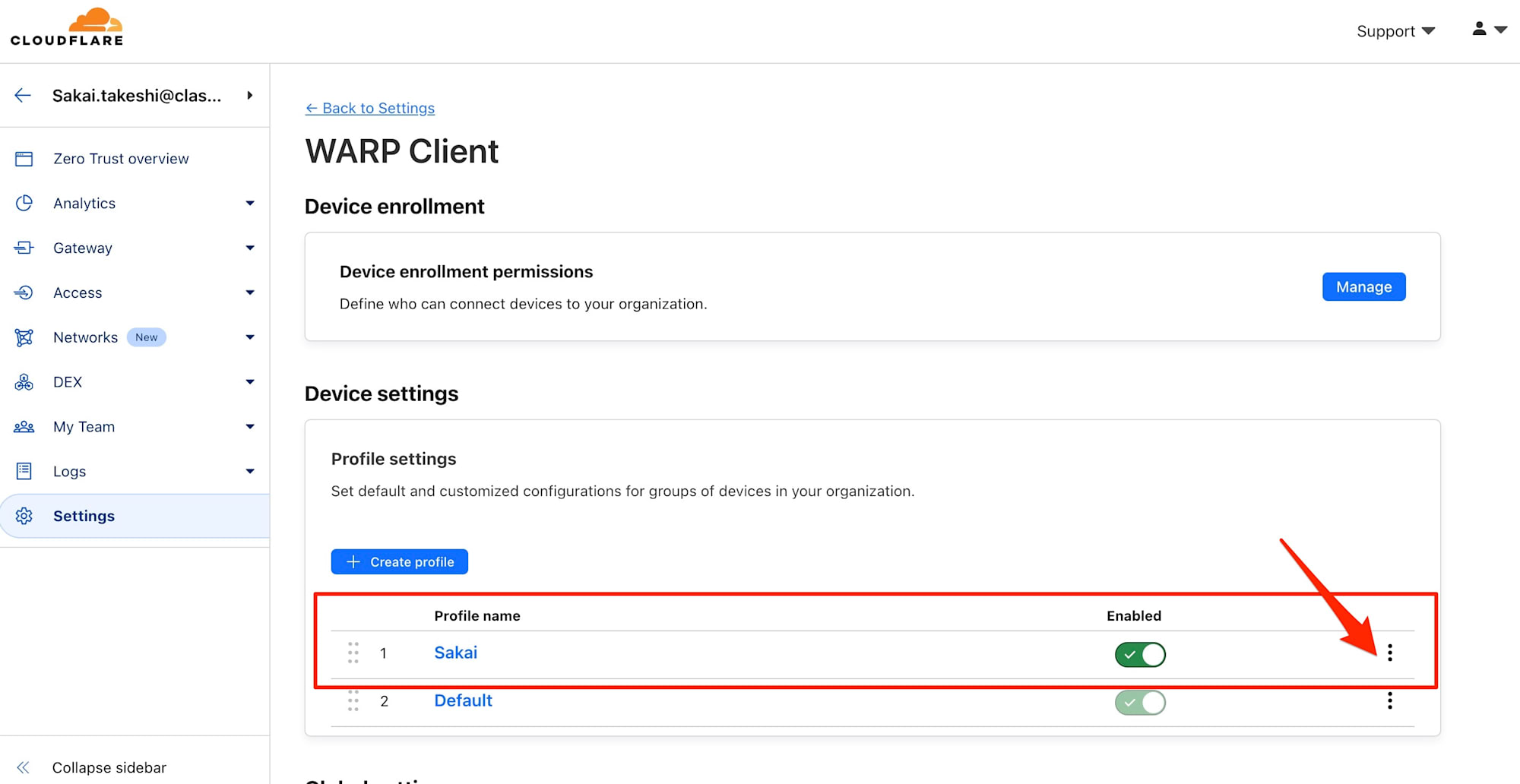Click the collapse sidebar double-chevron icon
The height and width of the screenshot is (784, 1520).
[23, 767]
